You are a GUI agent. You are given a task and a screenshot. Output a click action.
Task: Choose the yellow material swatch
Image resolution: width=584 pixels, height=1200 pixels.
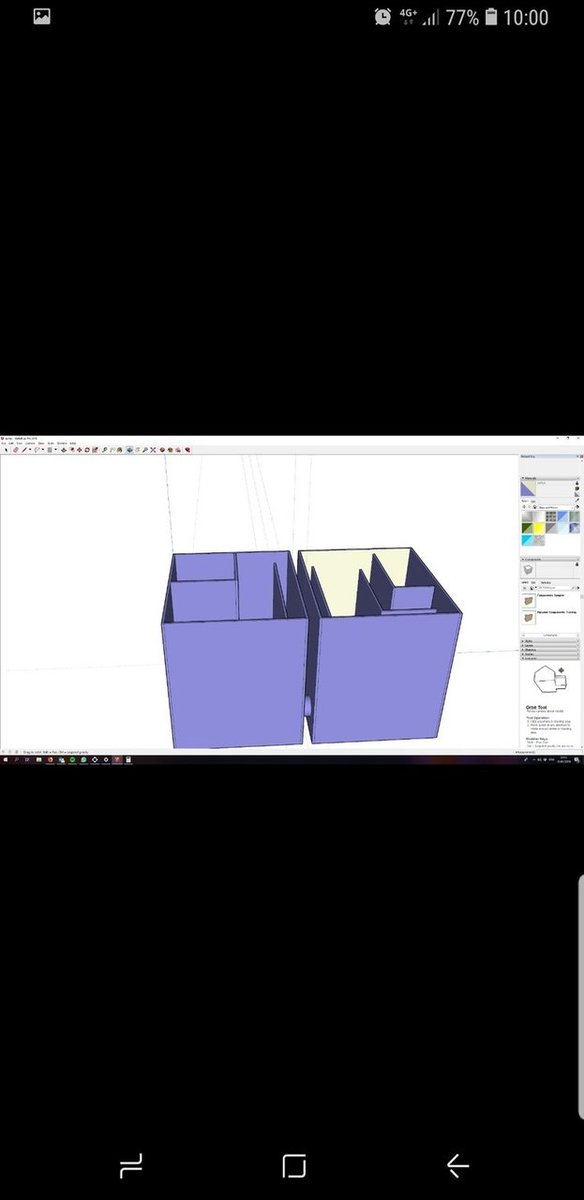pos(539,528)
